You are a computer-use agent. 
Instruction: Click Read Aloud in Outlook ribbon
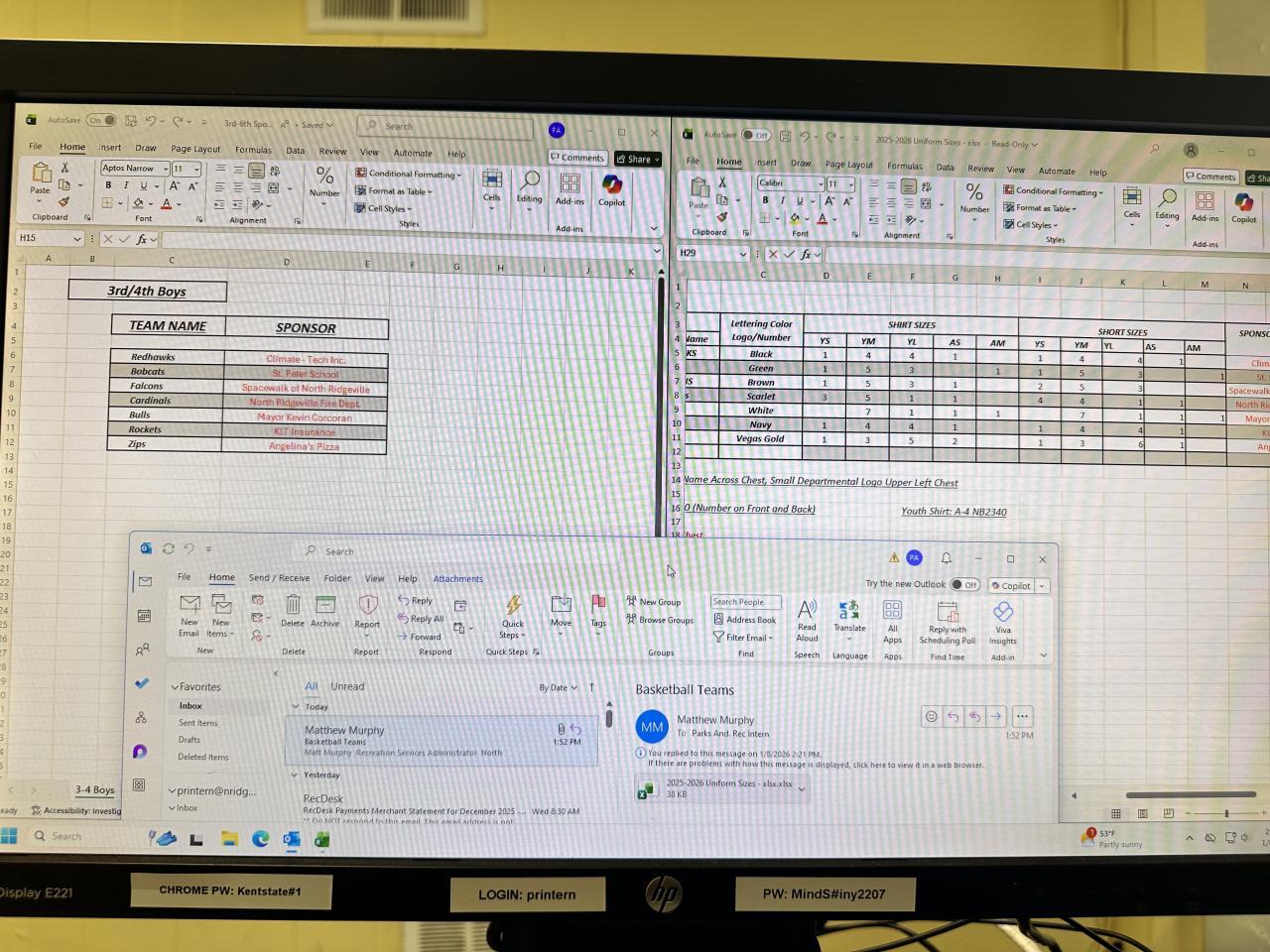807,621
